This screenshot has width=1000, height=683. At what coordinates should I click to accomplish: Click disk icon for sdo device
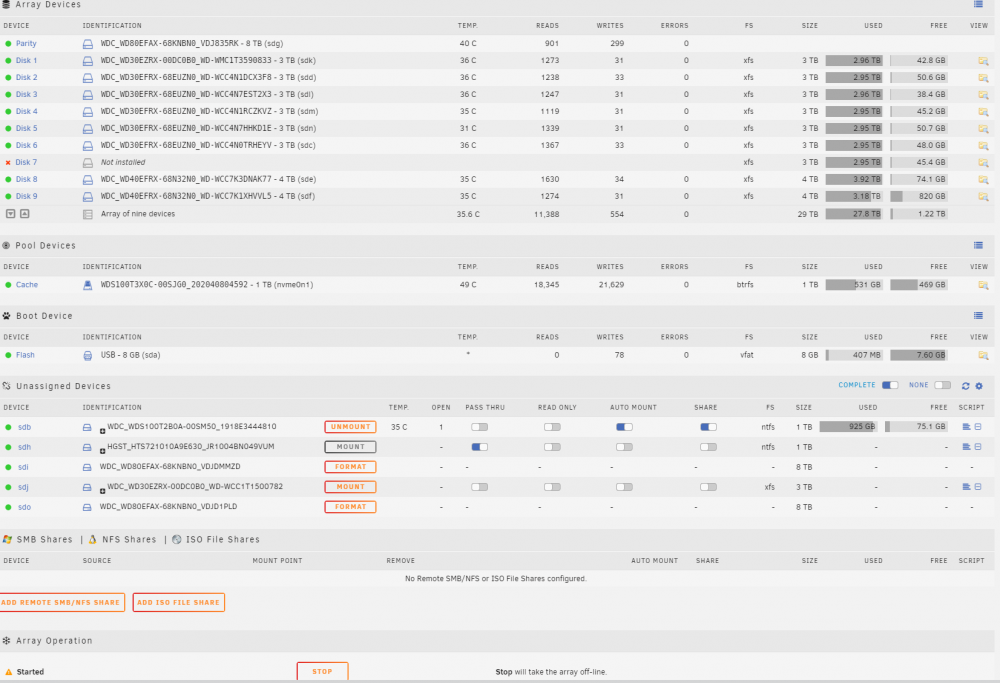click(87, 508)
